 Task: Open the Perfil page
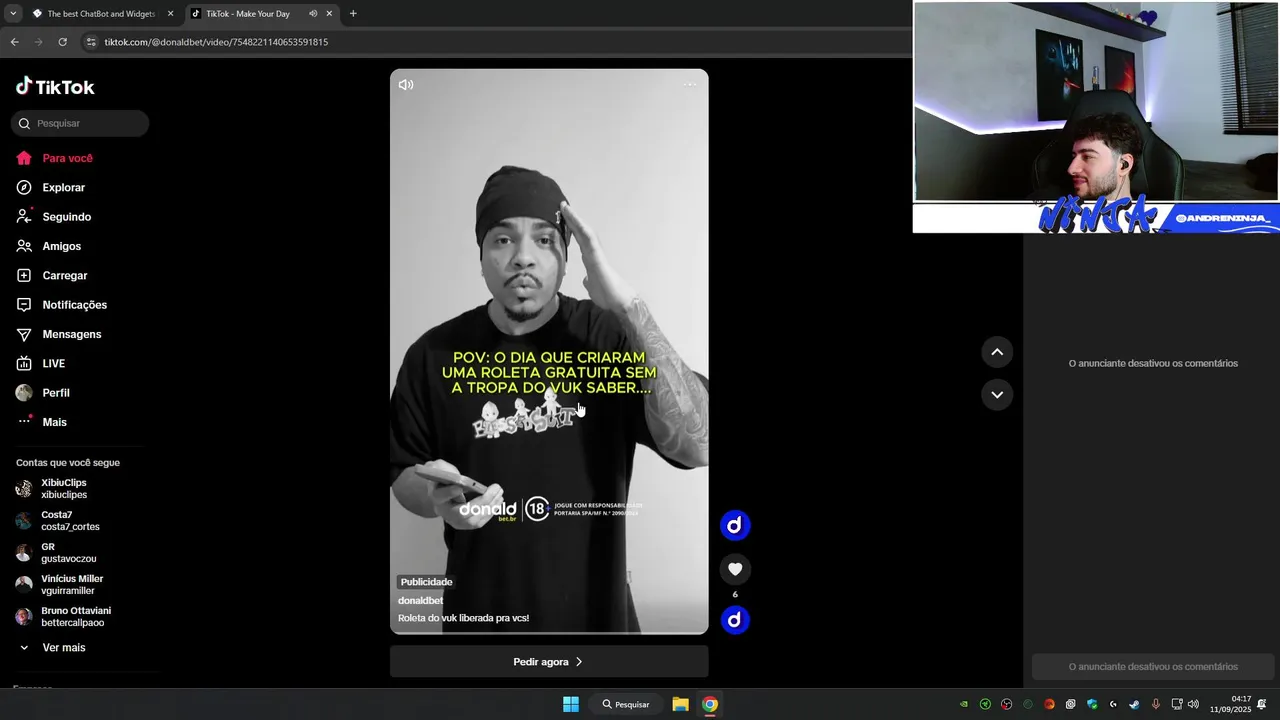[43, 393]
